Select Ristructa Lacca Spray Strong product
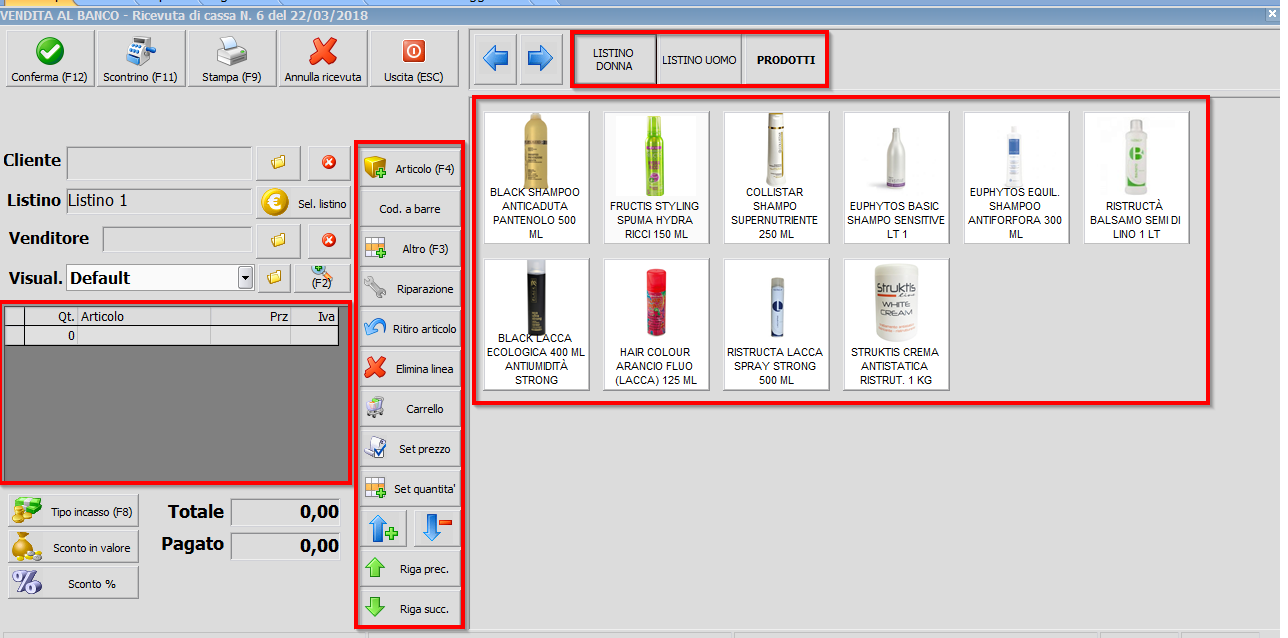This screenshot has width=1288, height=638. [x=776, y=324]
